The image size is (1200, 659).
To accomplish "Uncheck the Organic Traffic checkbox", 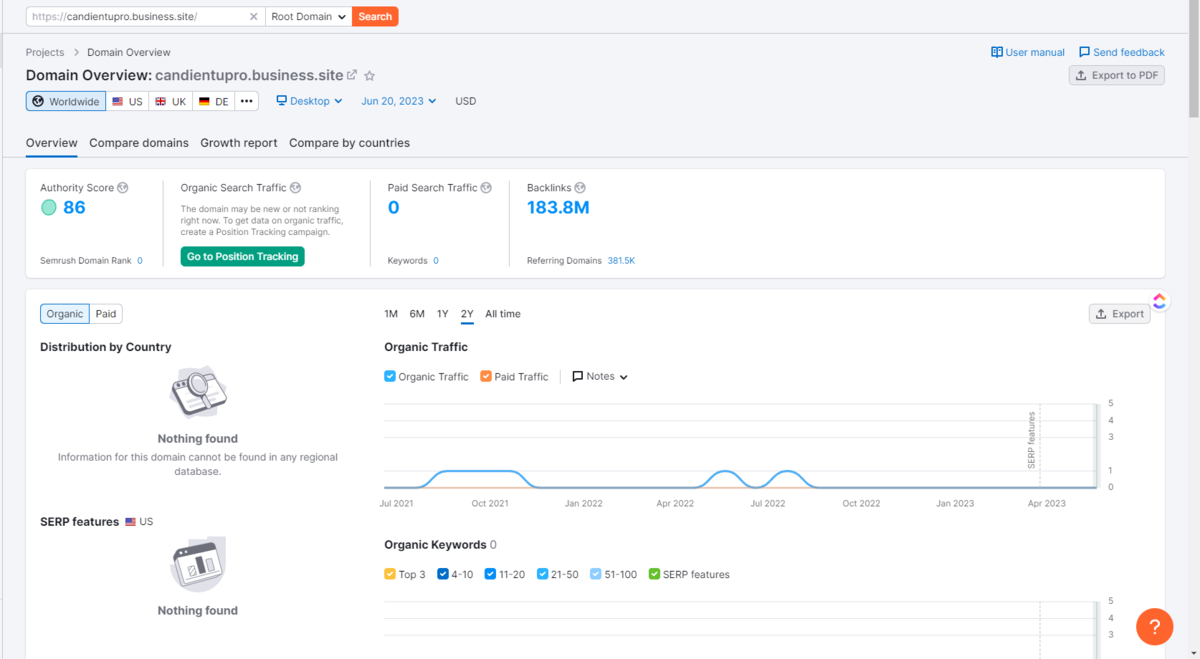I will [x=390, y=377].
